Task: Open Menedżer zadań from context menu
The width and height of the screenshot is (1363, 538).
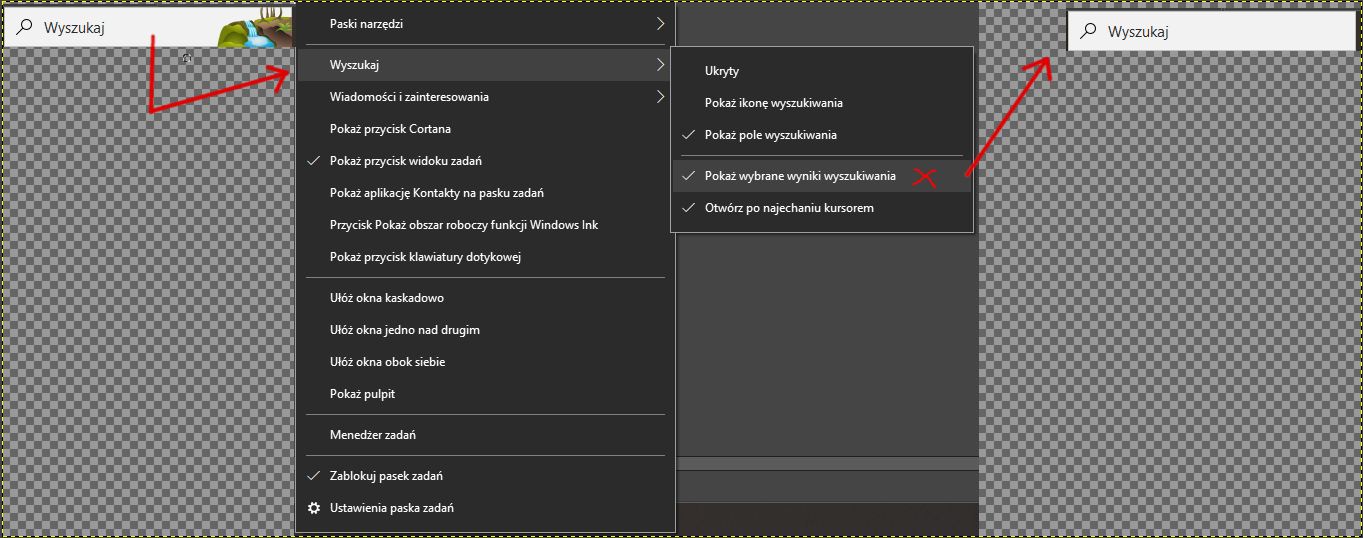Action: coord(372,435)
